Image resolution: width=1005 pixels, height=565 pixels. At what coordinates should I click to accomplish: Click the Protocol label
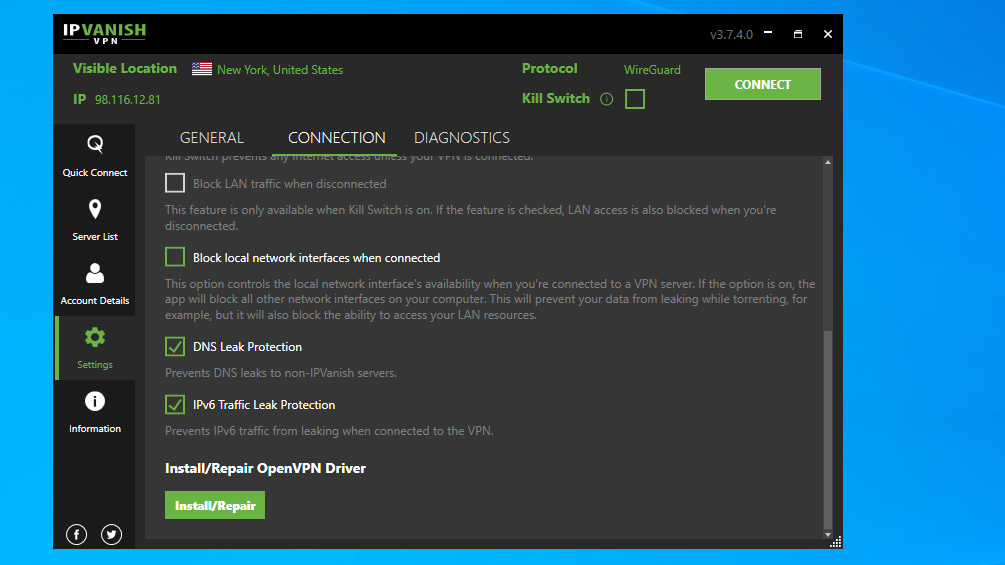(549, 69)
